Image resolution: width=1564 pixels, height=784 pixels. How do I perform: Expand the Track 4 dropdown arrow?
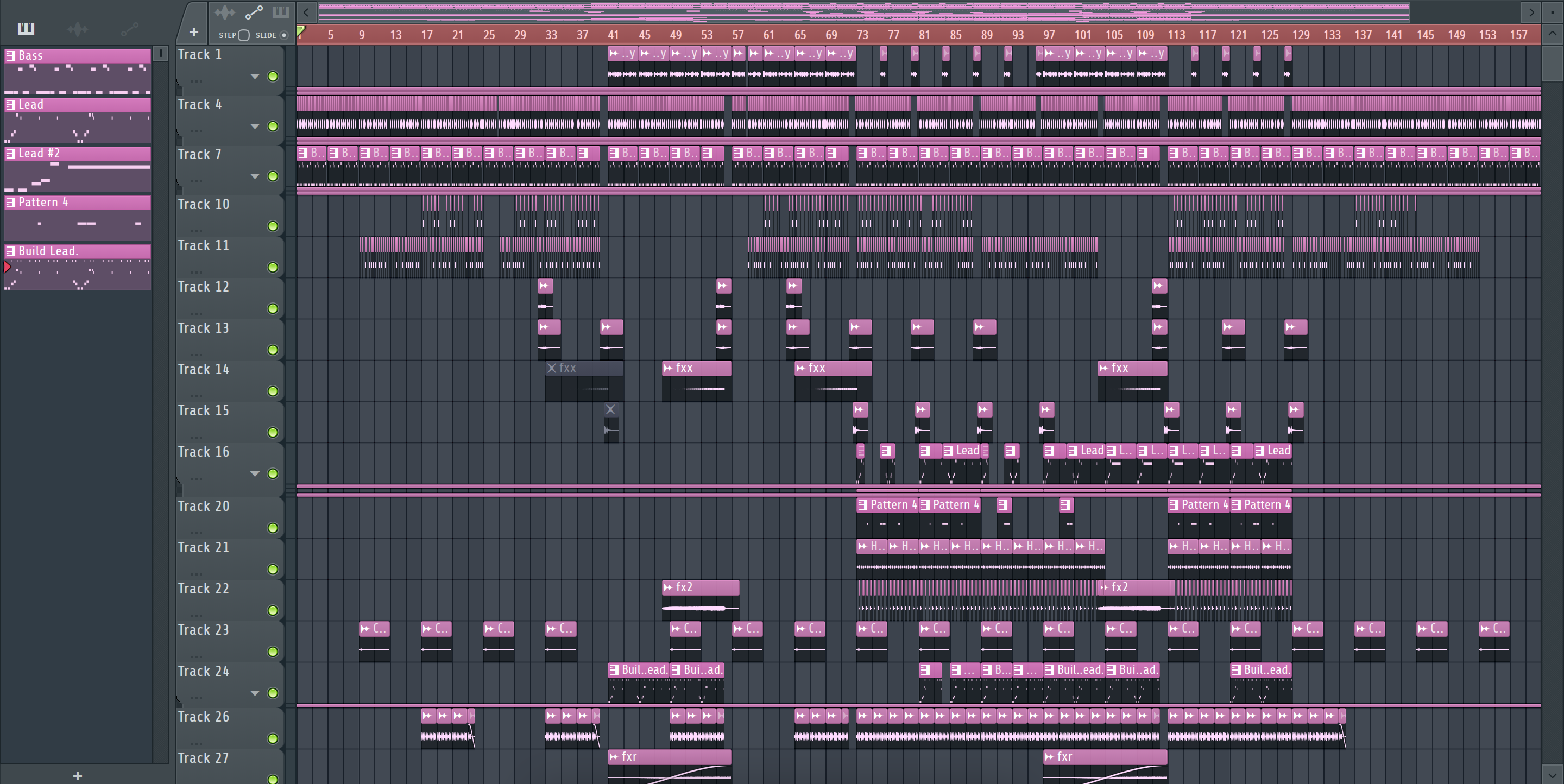pos(255,126)
